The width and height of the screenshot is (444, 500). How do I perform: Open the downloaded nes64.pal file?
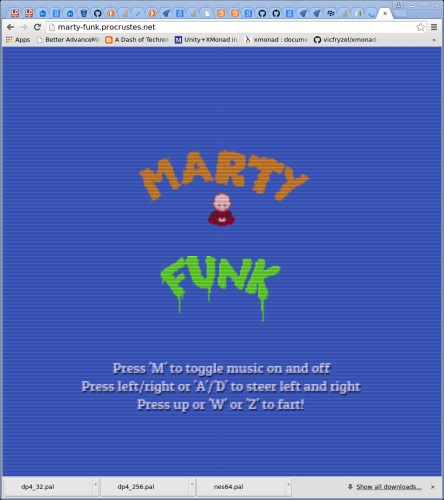239,487
